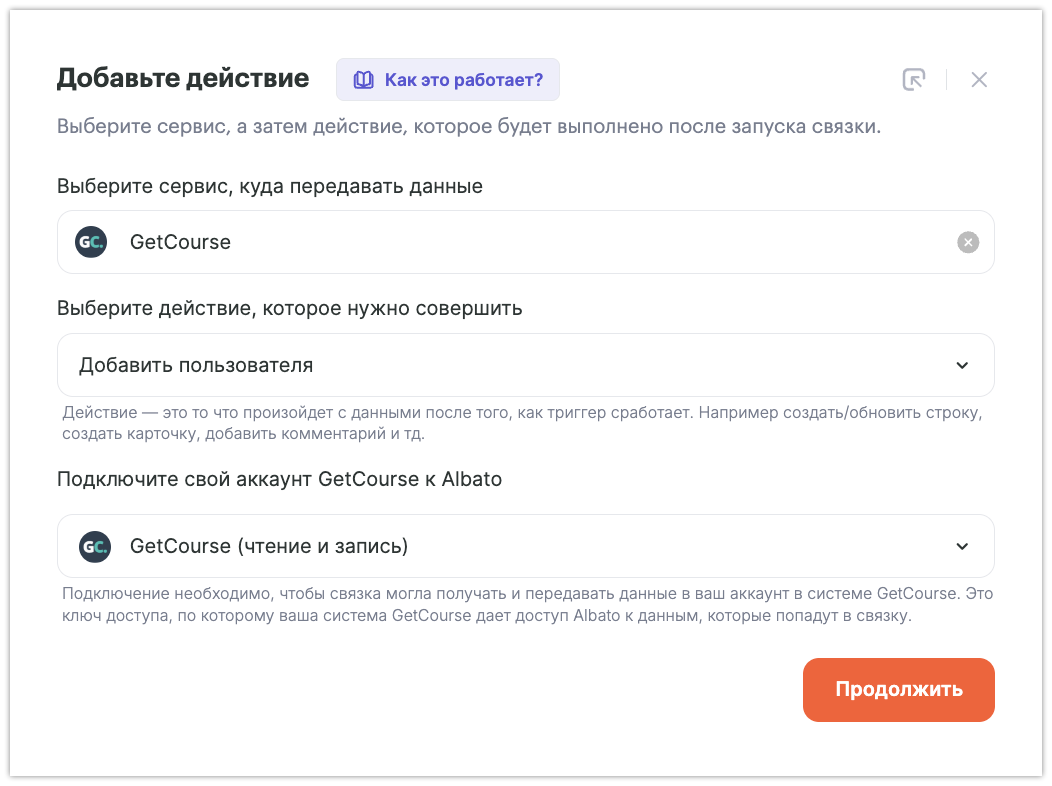Open the "Добавить пользователя" action dropdown
Viewport: 1052px width, 786px height.
[500, 365]
